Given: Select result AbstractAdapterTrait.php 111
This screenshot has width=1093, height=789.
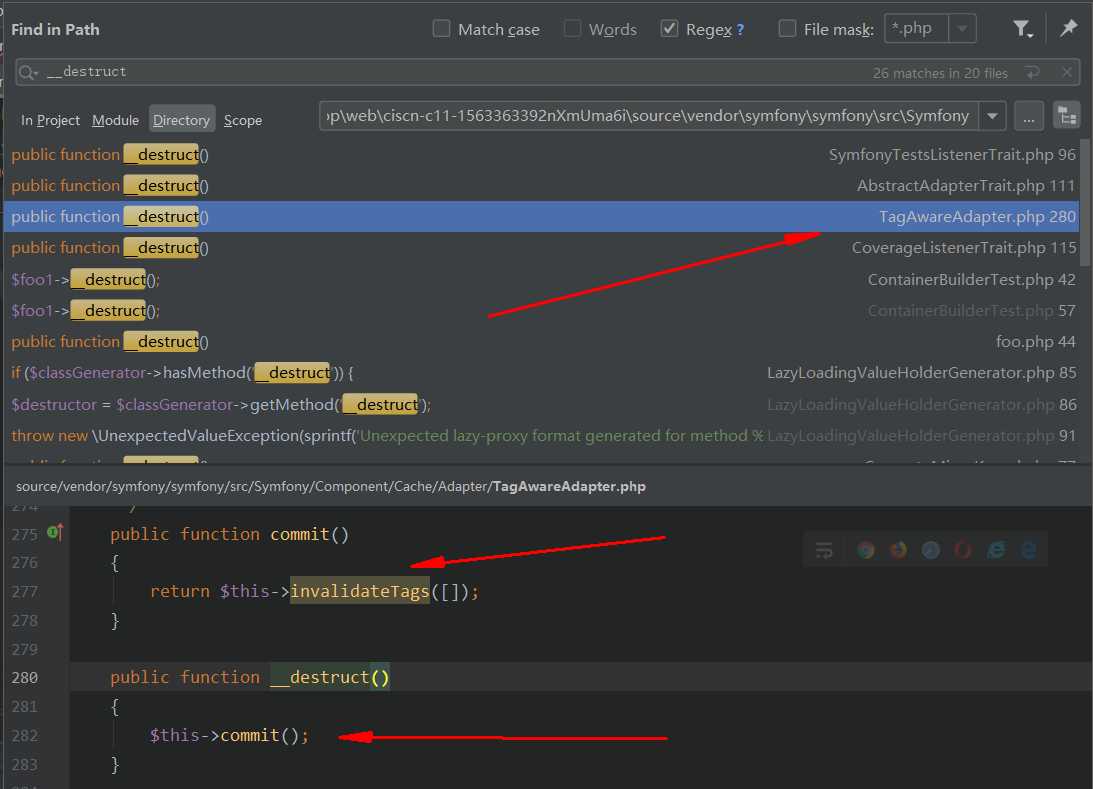Looking at the screenshot, I should 542,185.
